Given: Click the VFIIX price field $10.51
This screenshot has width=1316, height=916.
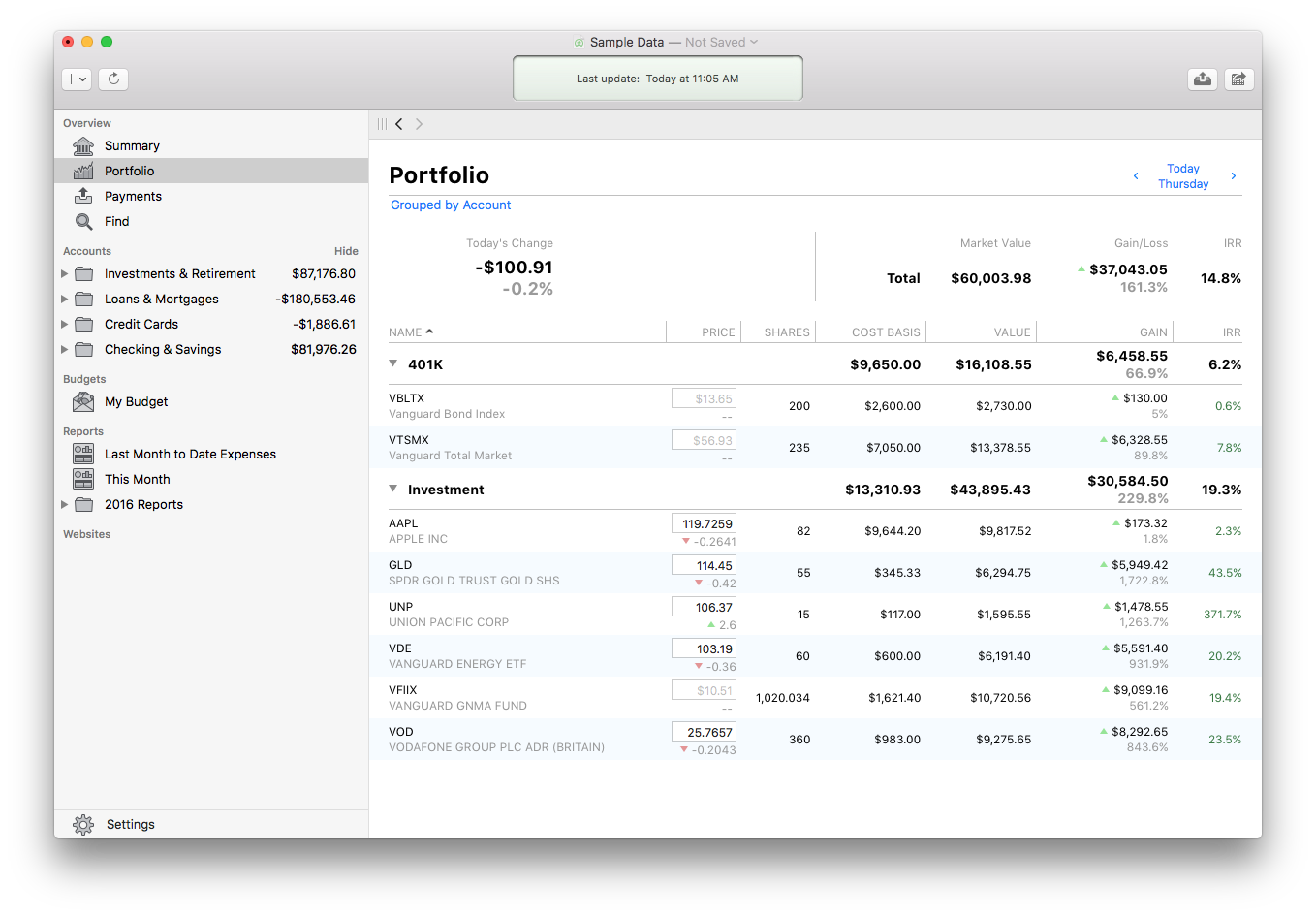Looking at the screenshot, I should click(x=704, y=690).
